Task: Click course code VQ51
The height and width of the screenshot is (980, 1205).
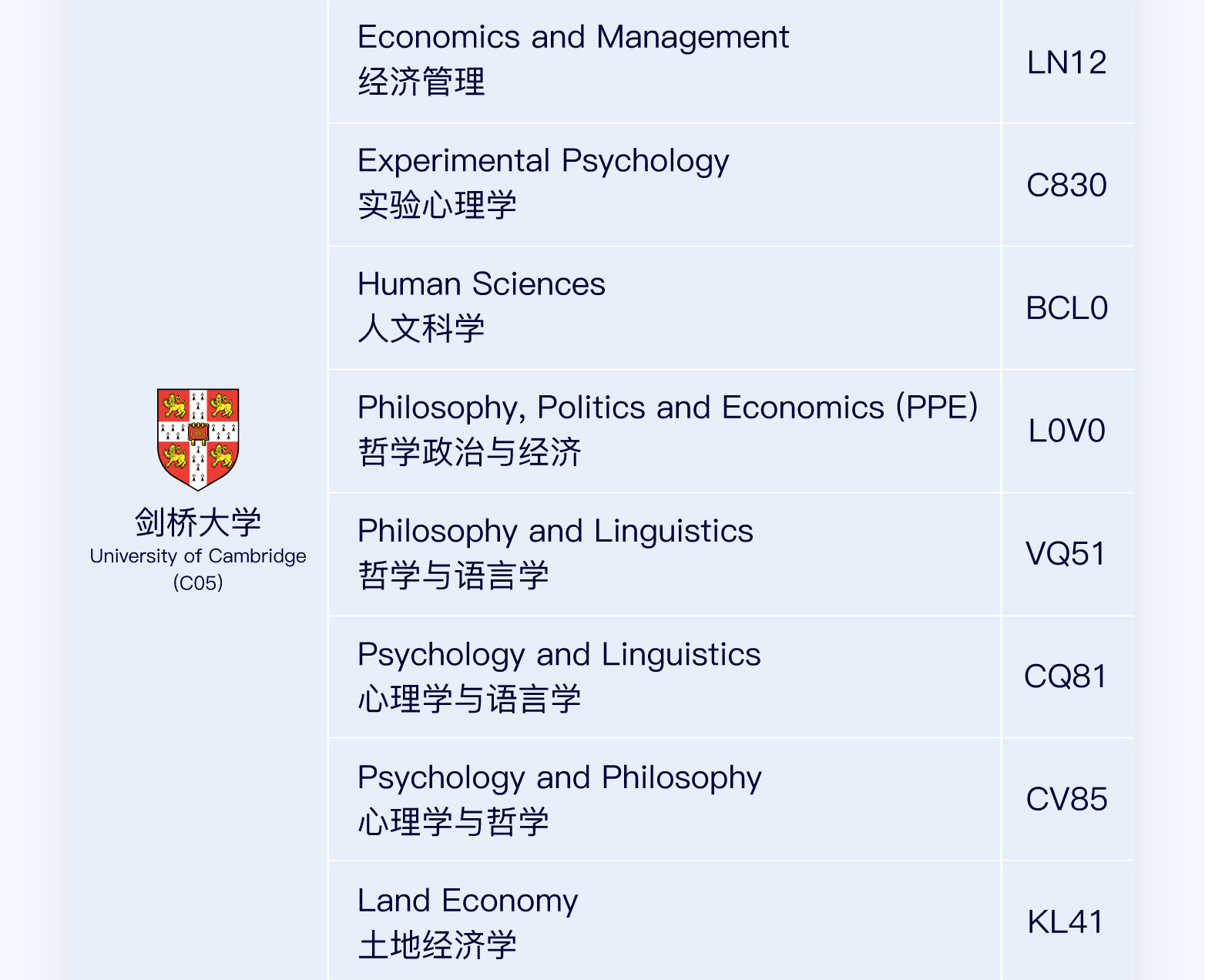Action: tap(1066, 554)
